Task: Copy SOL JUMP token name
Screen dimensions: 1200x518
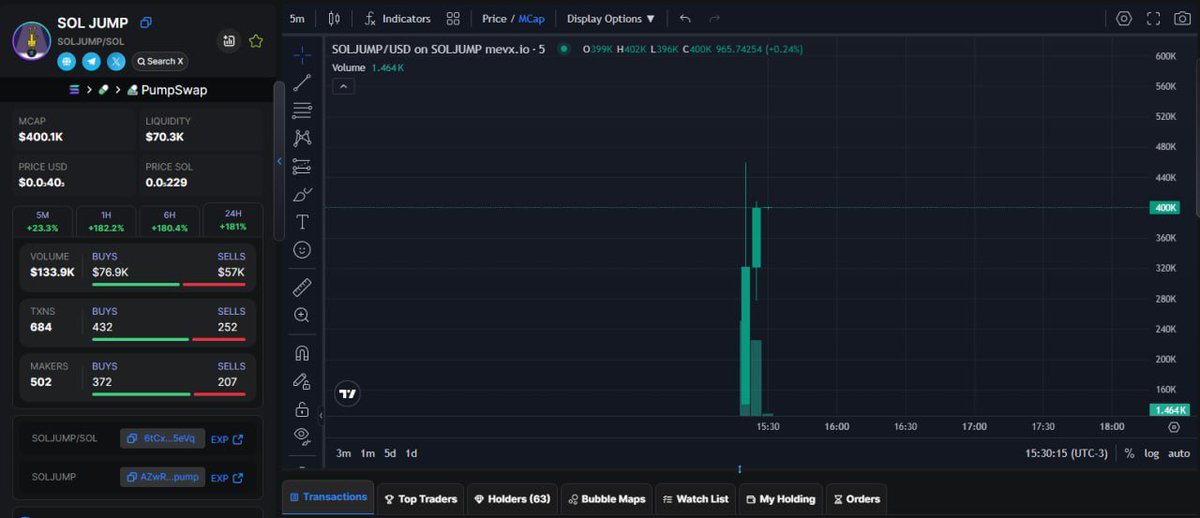Action: click(x=146, y=22)
